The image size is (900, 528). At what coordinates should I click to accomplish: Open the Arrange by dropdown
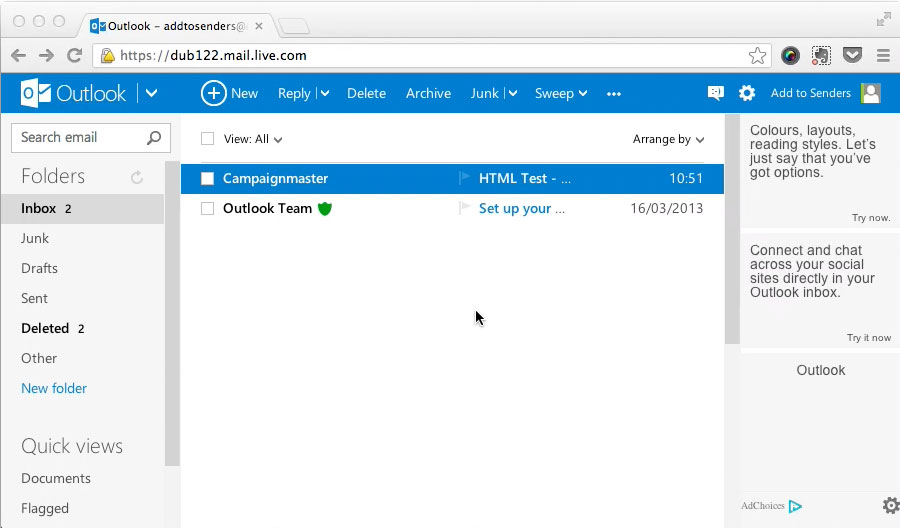[668, 139]
